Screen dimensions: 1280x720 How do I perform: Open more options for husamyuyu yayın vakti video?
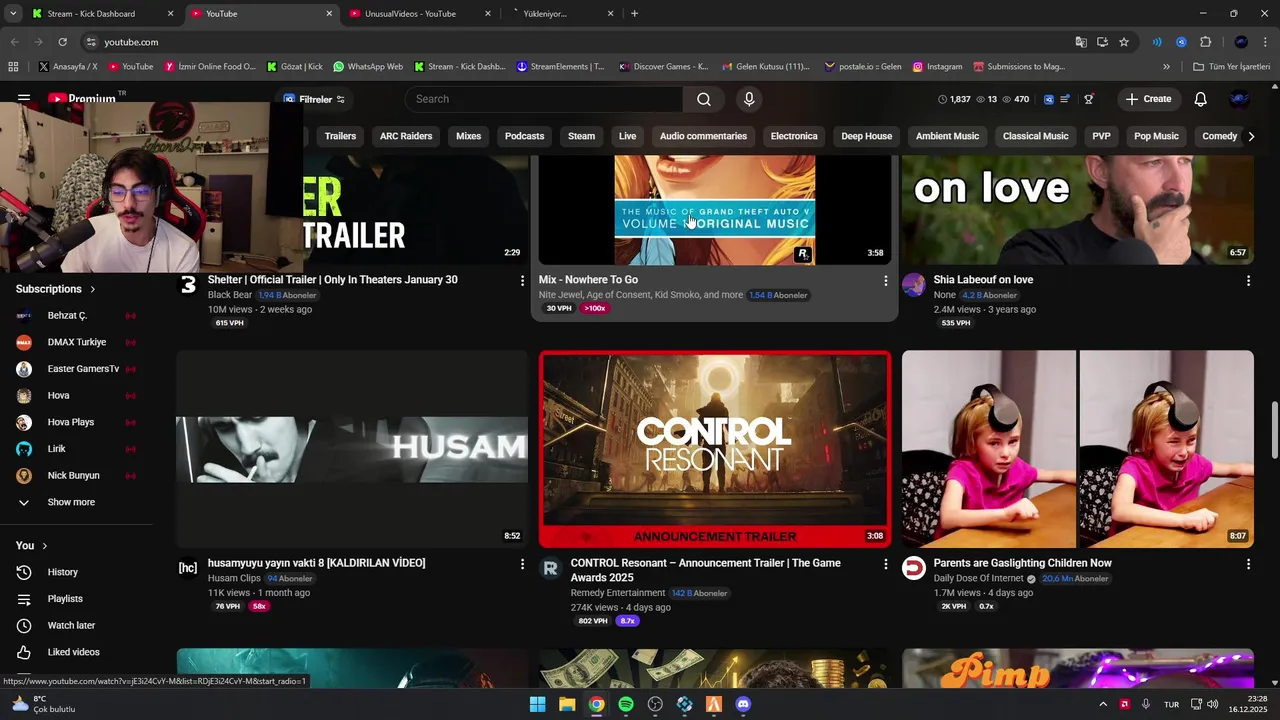point(522,564)
